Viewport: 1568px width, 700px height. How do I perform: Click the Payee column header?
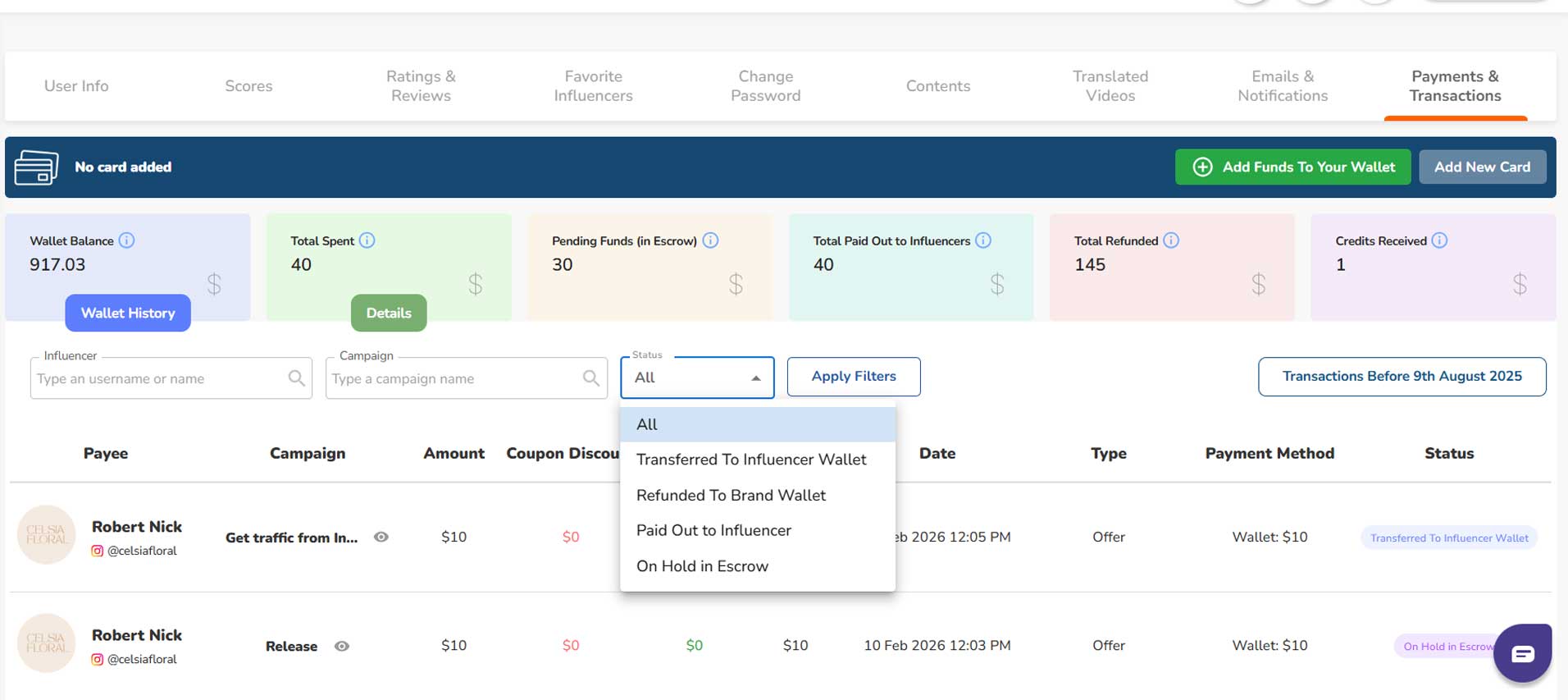coord(106,453)
